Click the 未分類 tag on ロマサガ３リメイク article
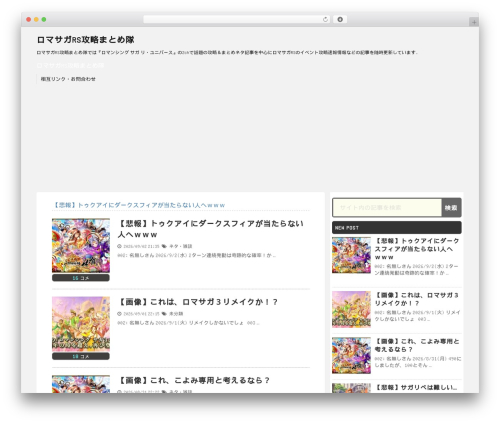The height and width of the screenshot is (423, 500). click(x=176, y=314)
